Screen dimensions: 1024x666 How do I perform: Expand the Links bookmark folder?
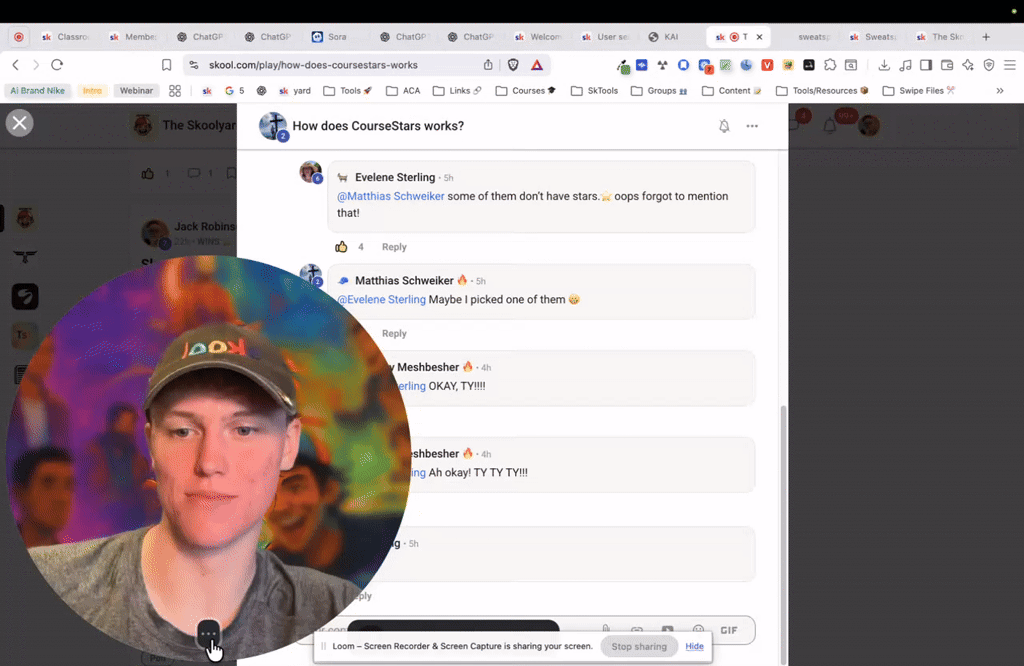457,91
